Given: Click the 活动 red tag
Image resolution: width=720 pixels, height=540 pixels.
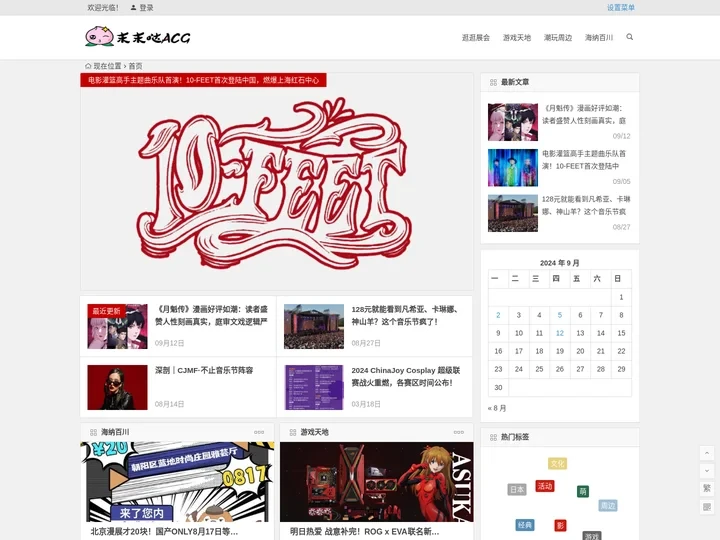Looking at the screenshot, I should (545, 486).
